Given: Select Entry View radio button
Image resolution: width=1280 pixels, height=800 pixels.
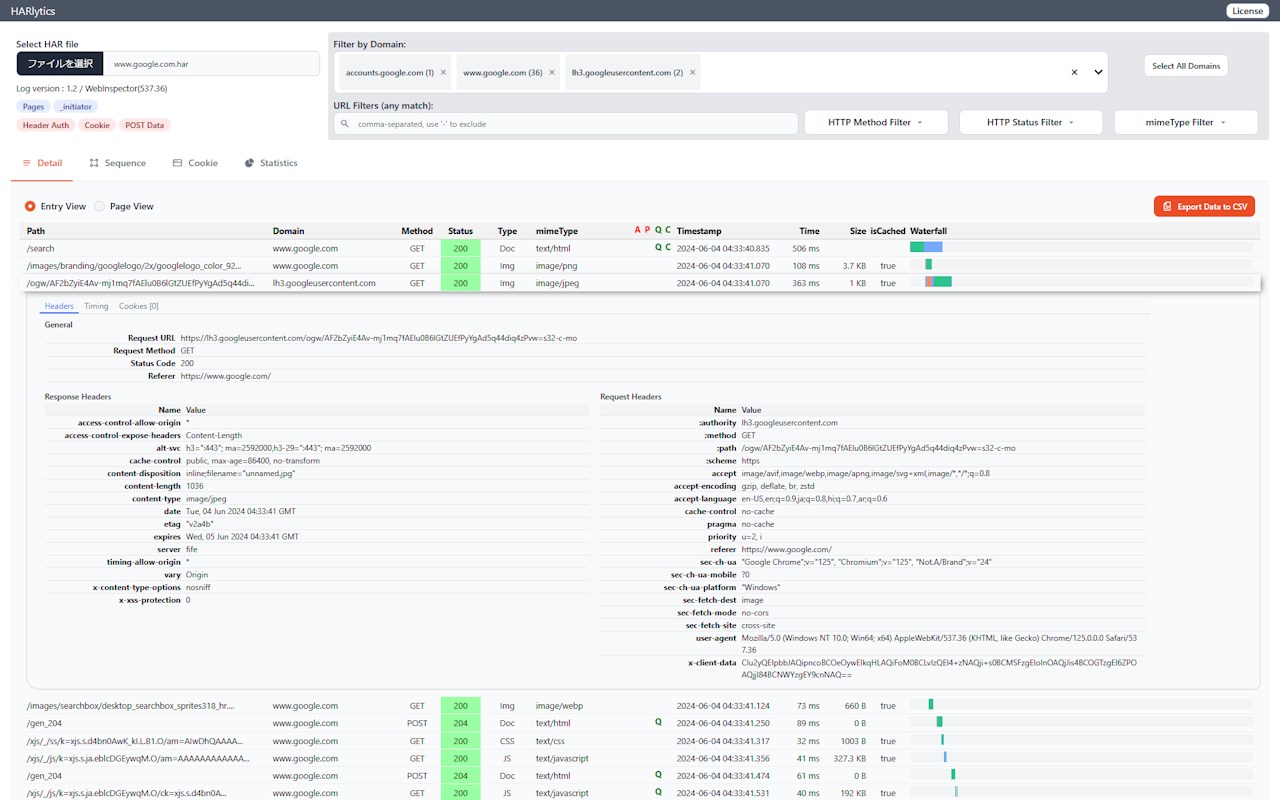Looking at the screenshot, I should tap(30, 206).
